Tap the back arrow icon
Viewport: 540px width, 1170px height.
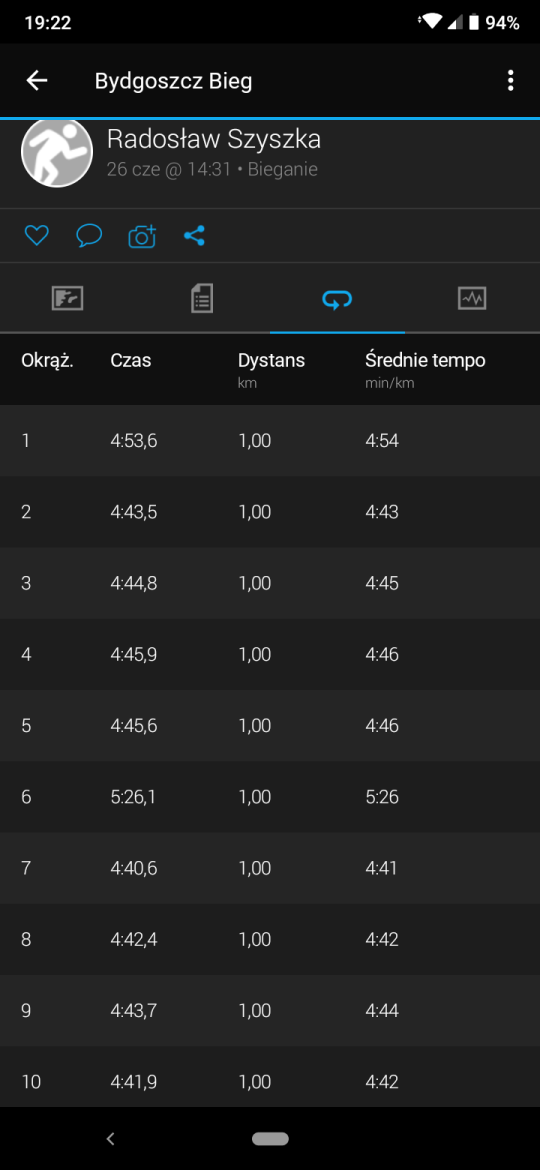[37, 81]
